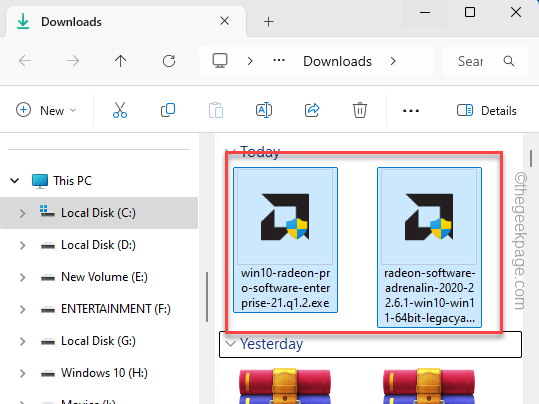Collapse the This PC tree node
The image size is (539, 404).
pyautogui.click(x=14, y=181)
